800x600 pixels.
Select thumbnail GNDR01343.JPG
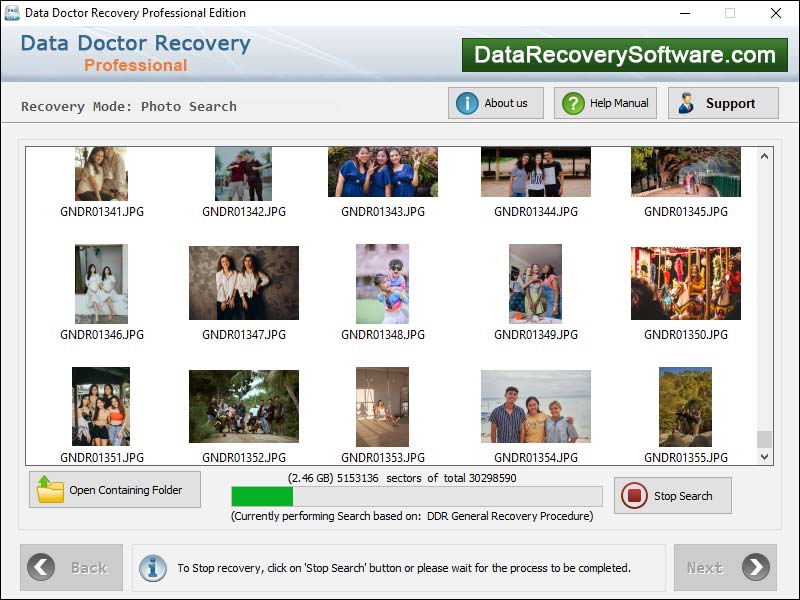[382, 173]
